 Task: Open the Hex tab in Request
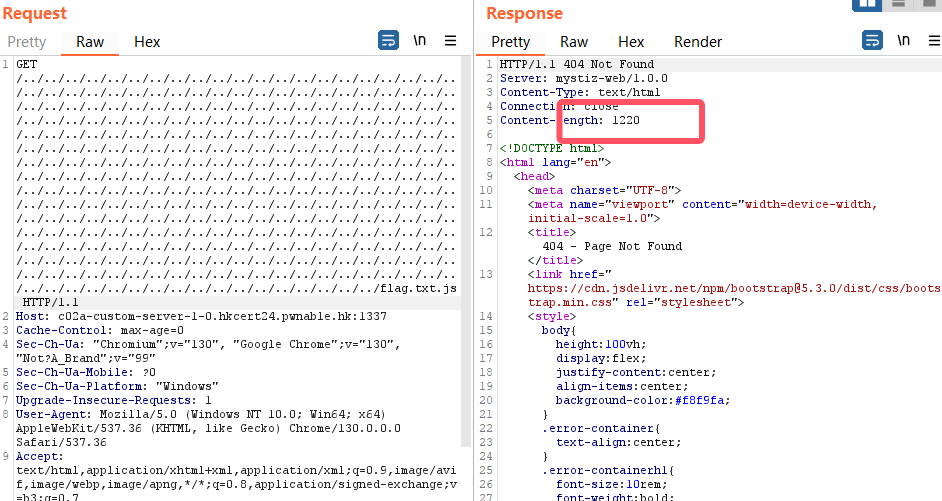pyautogui.click(x=147, y=42)
